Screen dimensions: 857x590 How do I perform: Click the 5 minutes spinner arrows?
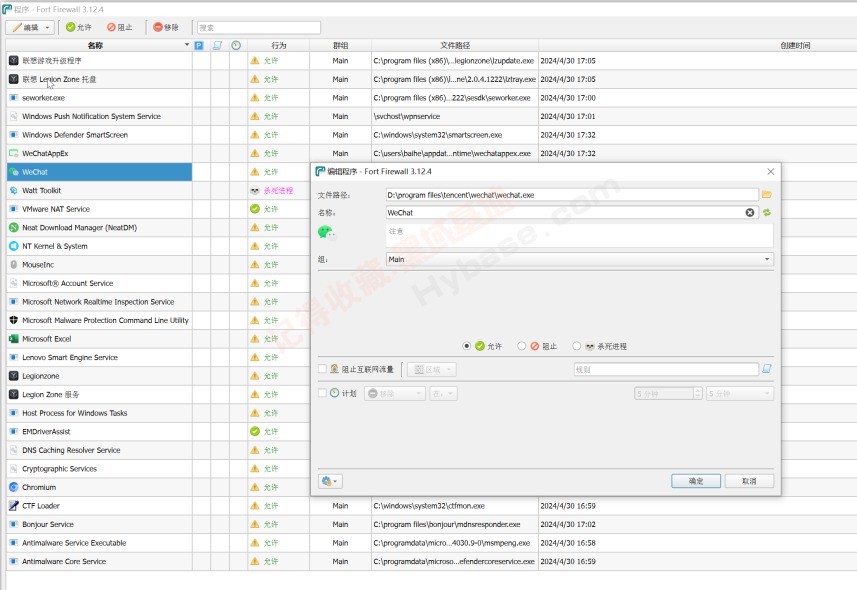click(x=697, y=394)
